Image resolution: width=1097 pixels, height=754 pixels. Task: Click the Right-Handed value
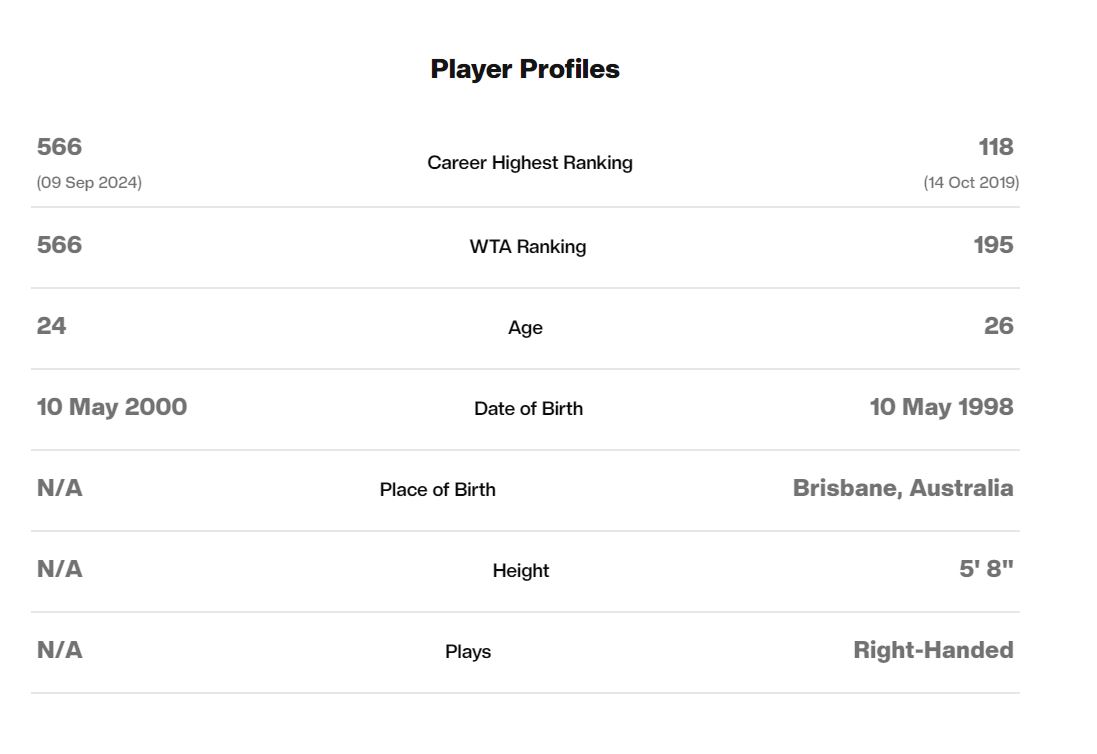(933, 650)
